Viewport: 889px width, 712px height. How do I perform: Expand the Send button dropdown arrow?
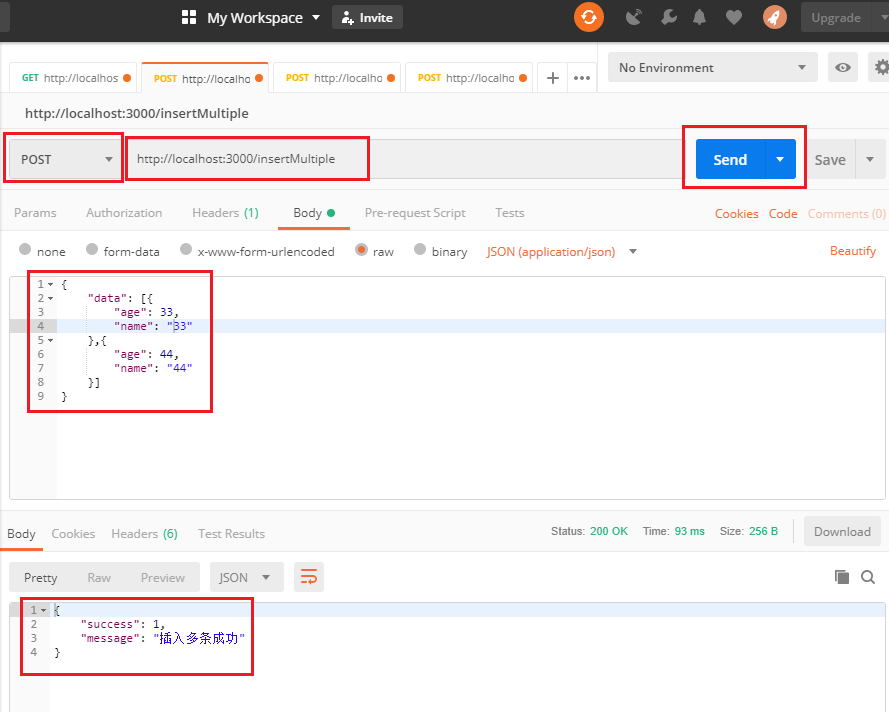pyautogui.click(x=780, y=159)
